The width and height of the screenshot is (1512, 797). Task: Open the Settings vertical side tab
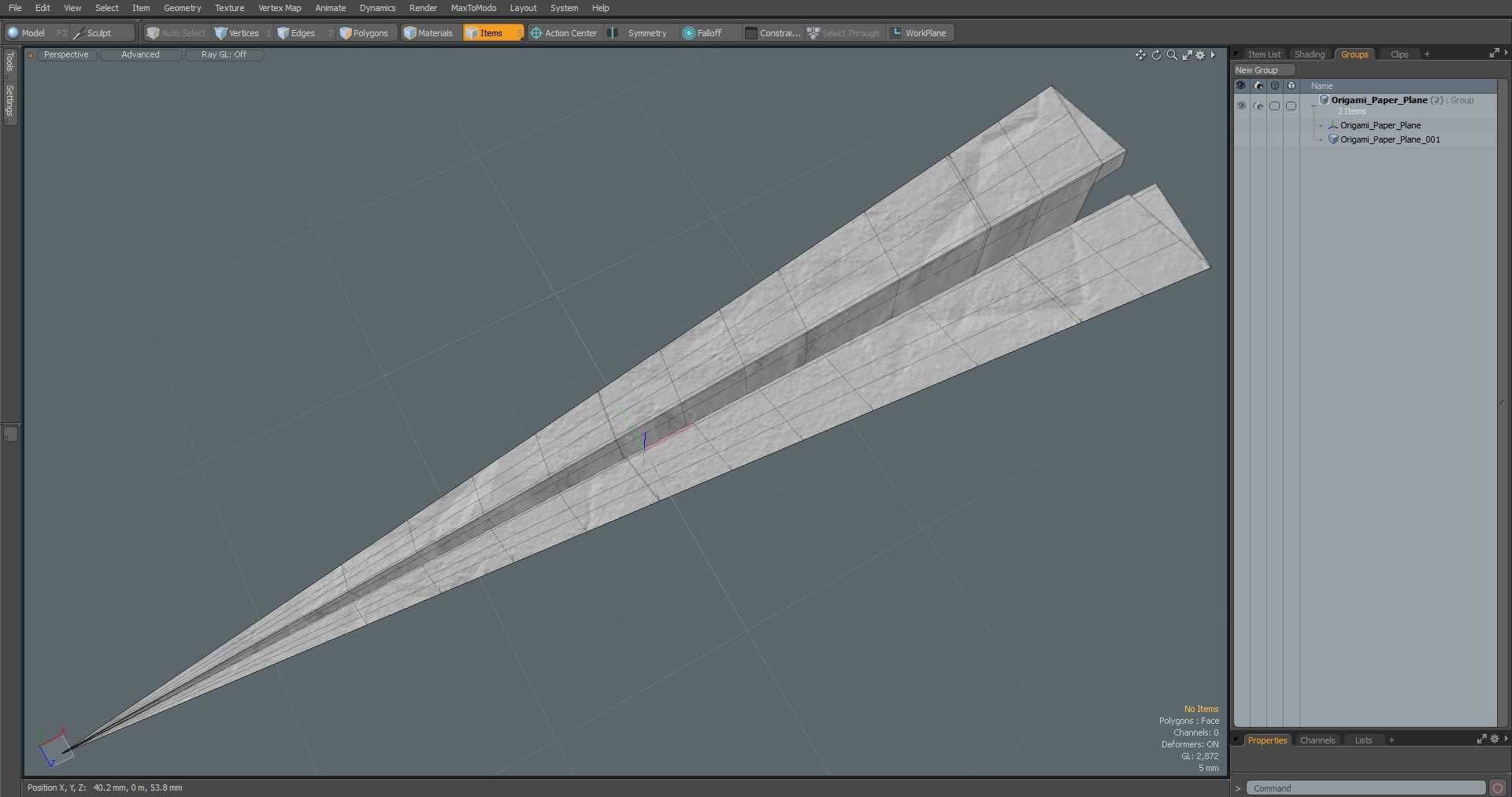tap(10, 102)
